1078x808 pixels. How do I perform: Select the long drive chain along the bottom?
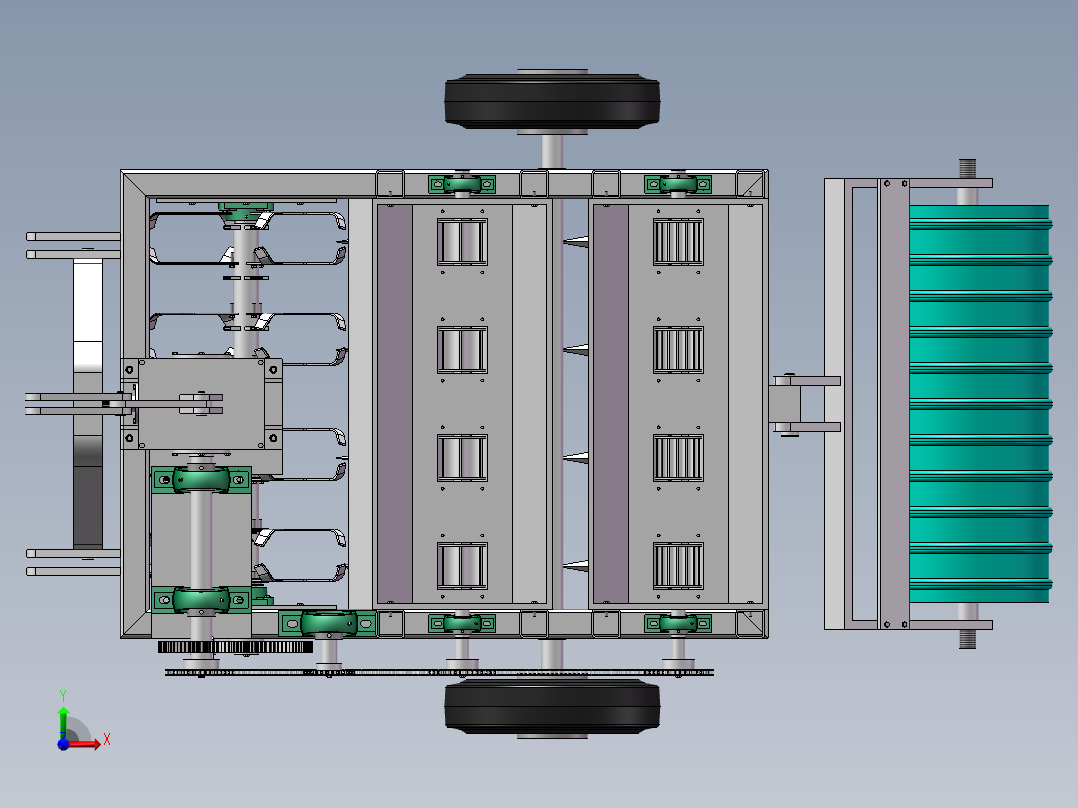[x=439, y=673]
